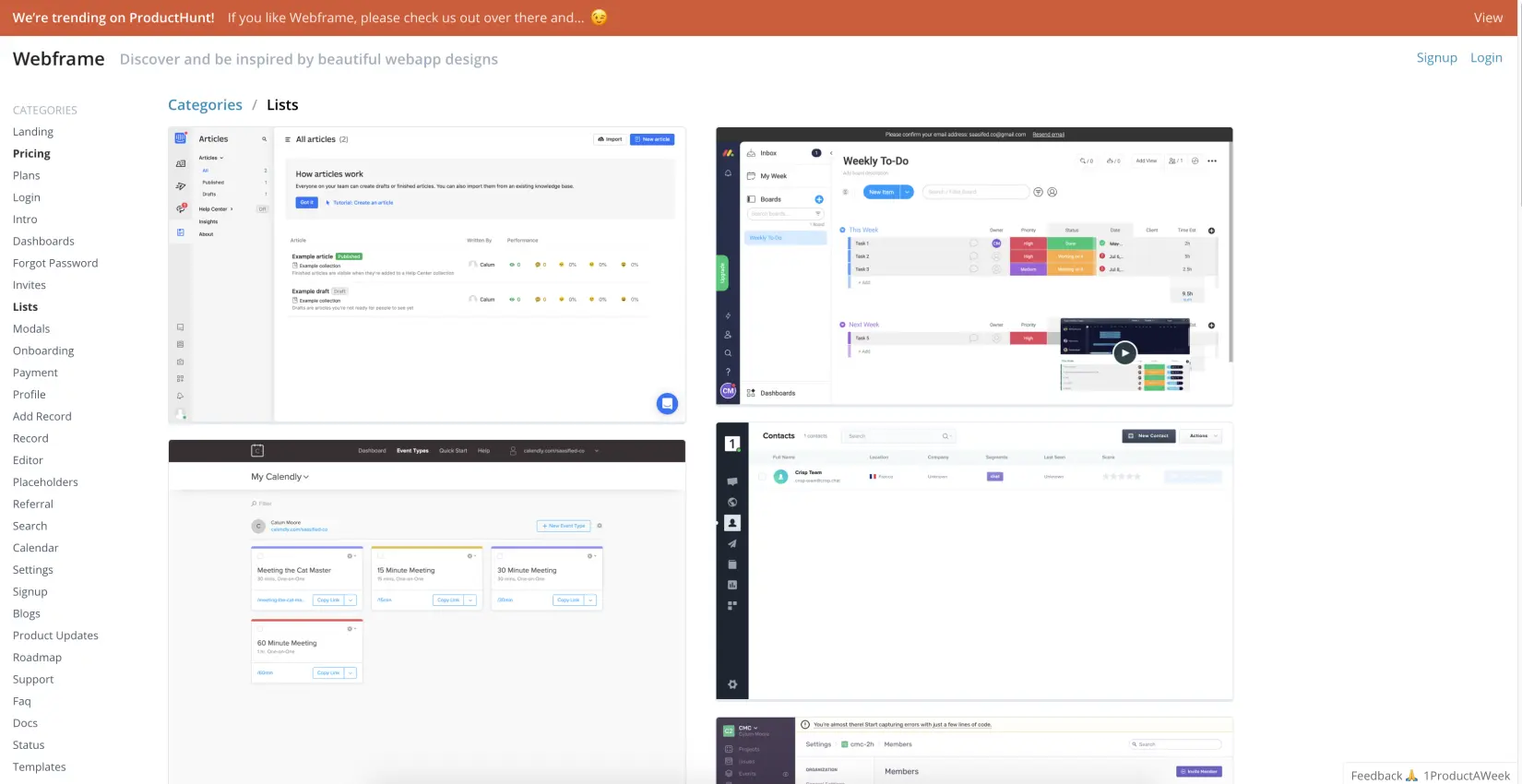Screen dimensions: 1522x784
Task: Open the Calendly event types screenshot thumbnail
Action: click(x=426, y=609)
